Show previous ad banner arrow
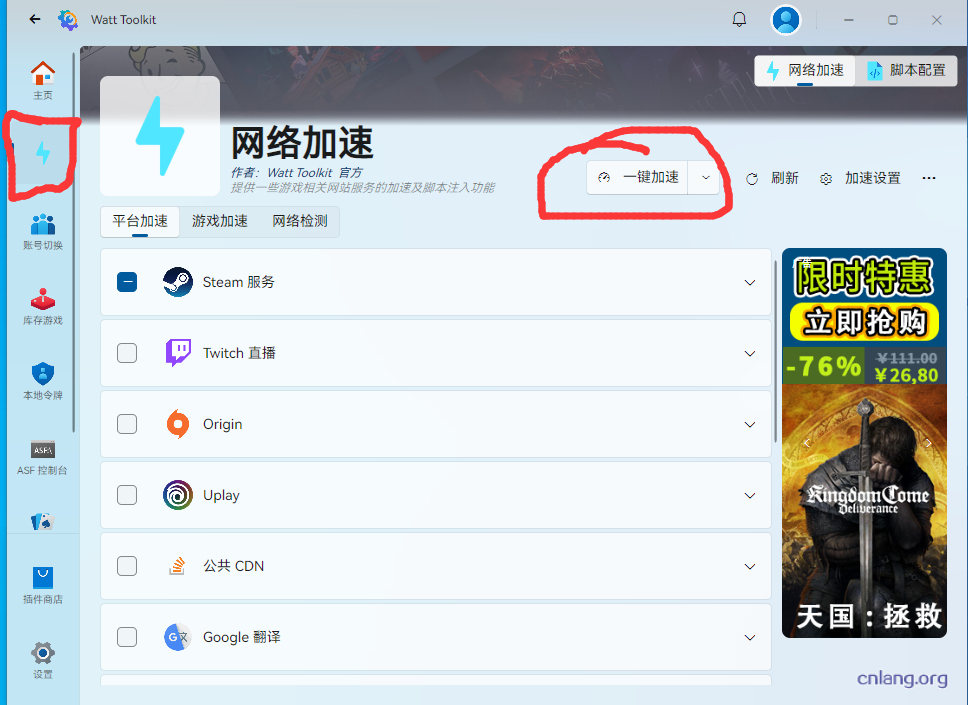Image resolution: width=968 pixels, height=705 pixels. [x=806, y=443]
